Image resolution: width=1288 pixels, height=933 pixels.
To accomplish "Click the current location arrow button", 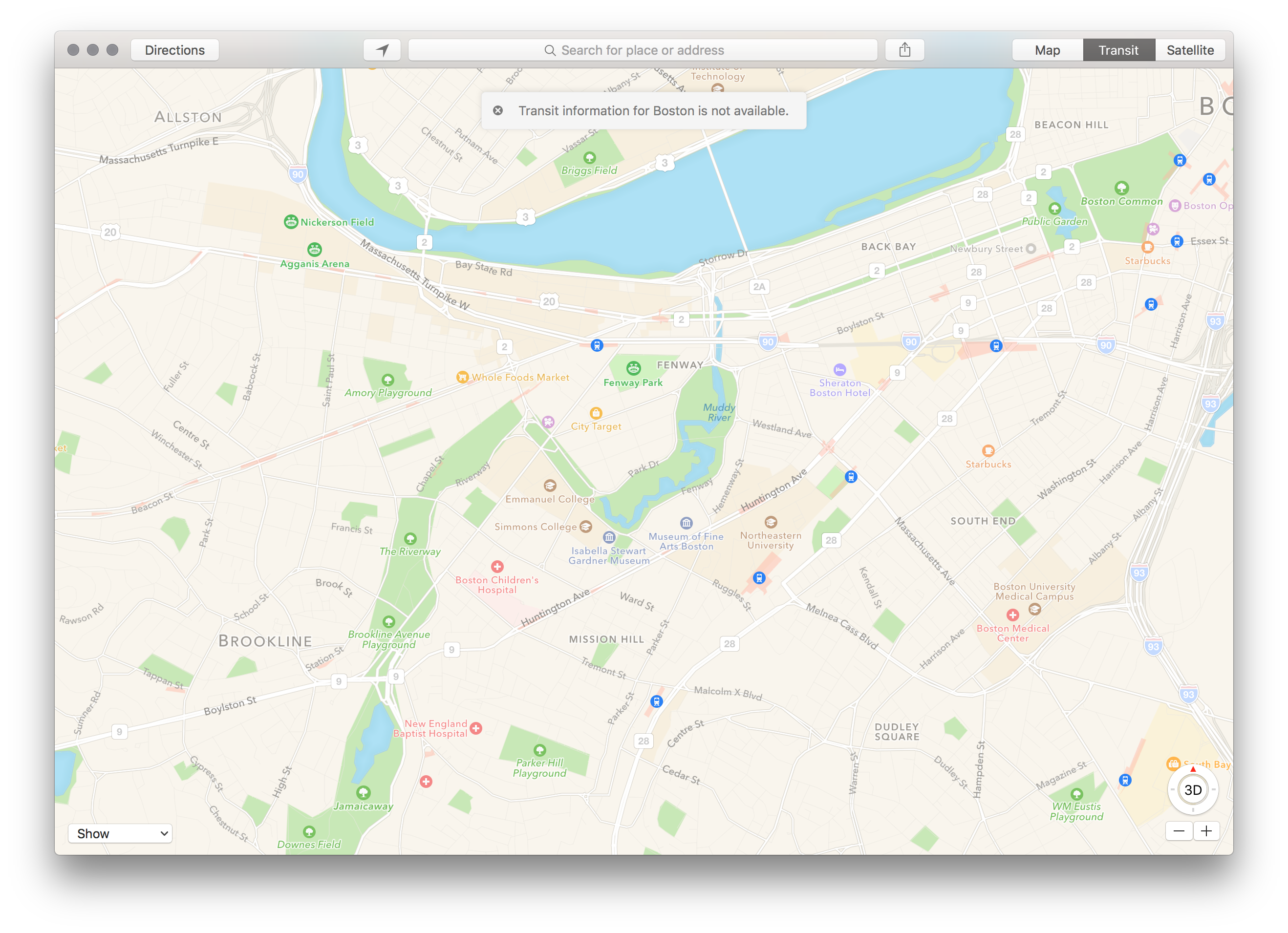I will pyautogui.click(x=382, y=50).
